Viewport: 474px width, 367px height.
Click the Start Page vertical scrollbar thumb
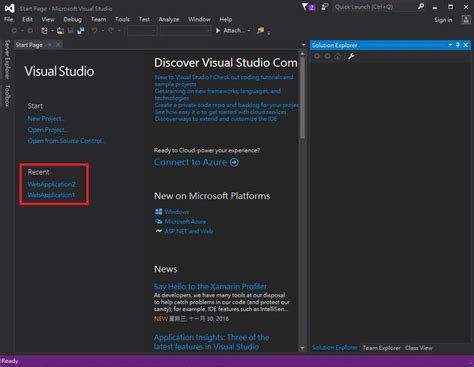coord(302,98)
